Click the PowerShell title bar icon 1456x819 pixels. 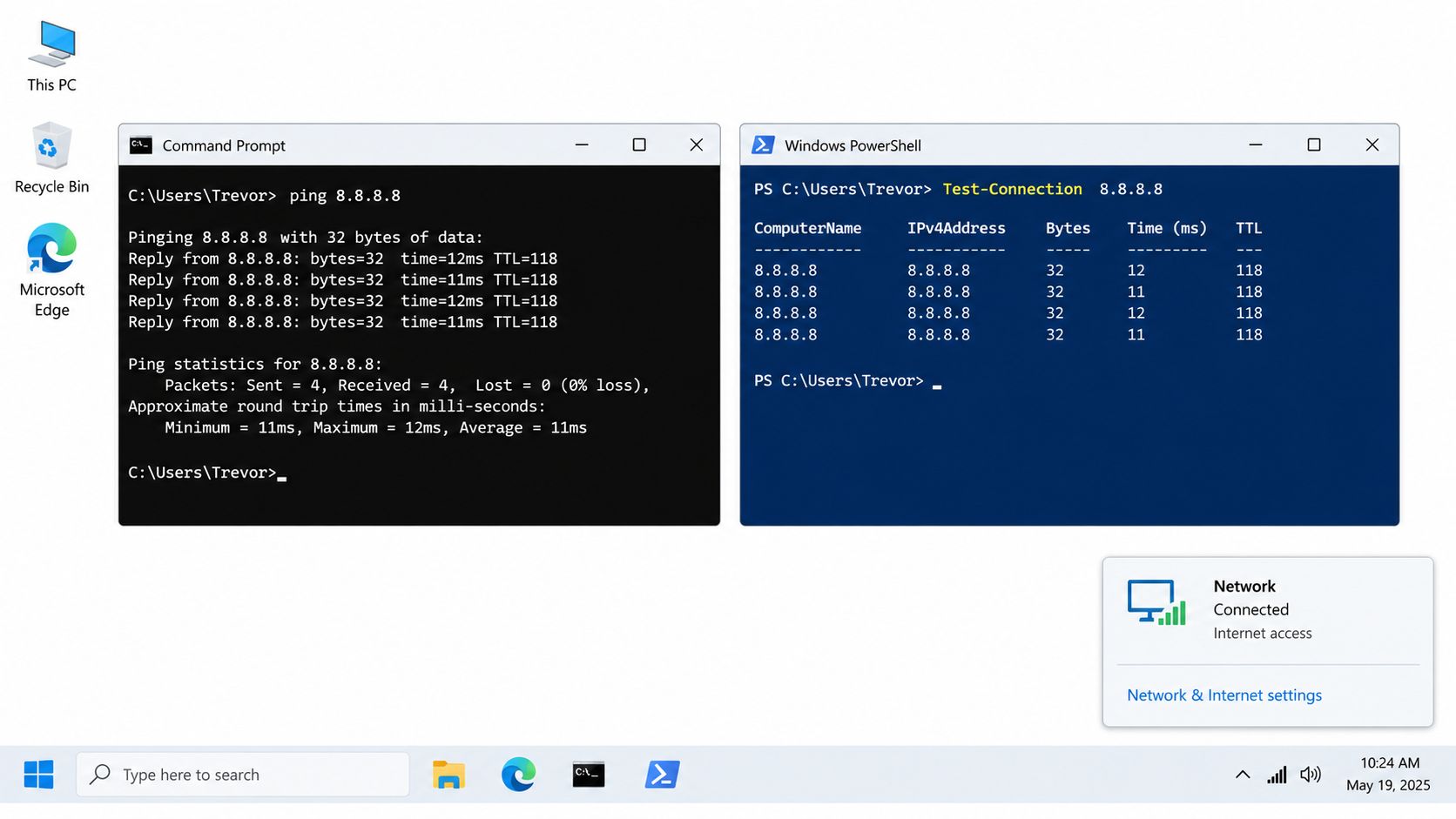pos(763,144)
